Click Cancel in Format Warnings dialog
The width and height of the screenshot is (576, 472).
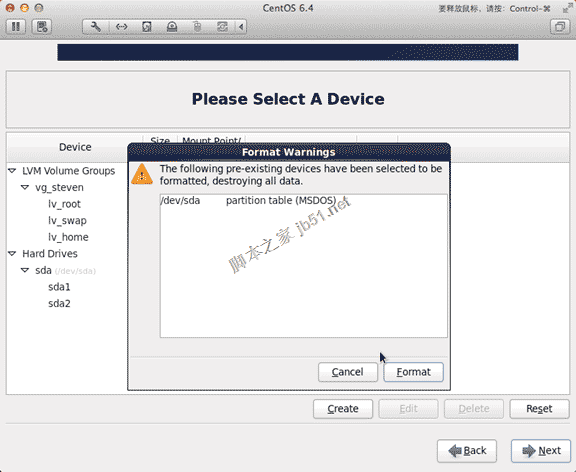point(348,372)
